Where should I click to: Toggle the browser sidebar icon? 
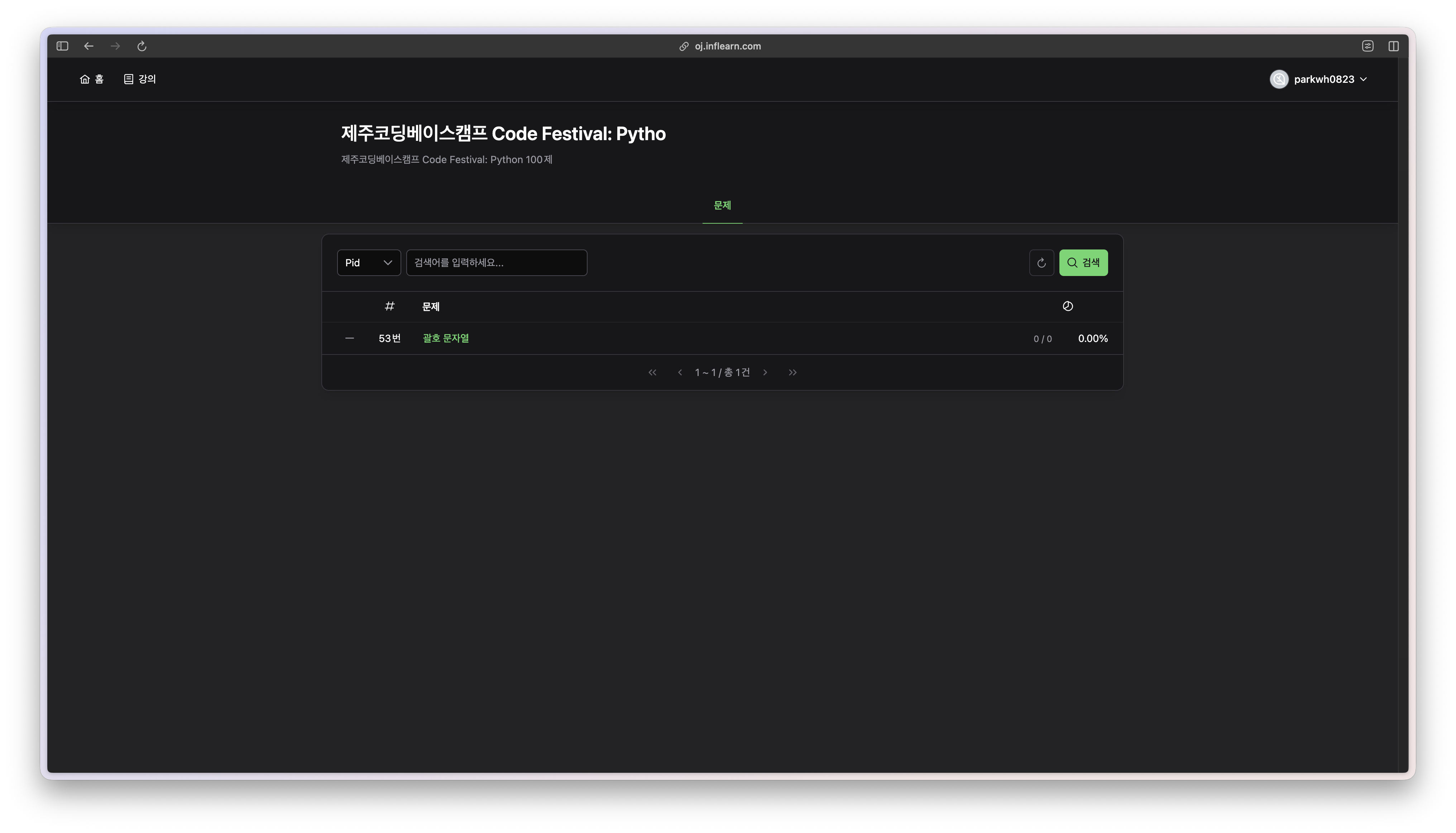pyautogui.click(x=62, y=46)
